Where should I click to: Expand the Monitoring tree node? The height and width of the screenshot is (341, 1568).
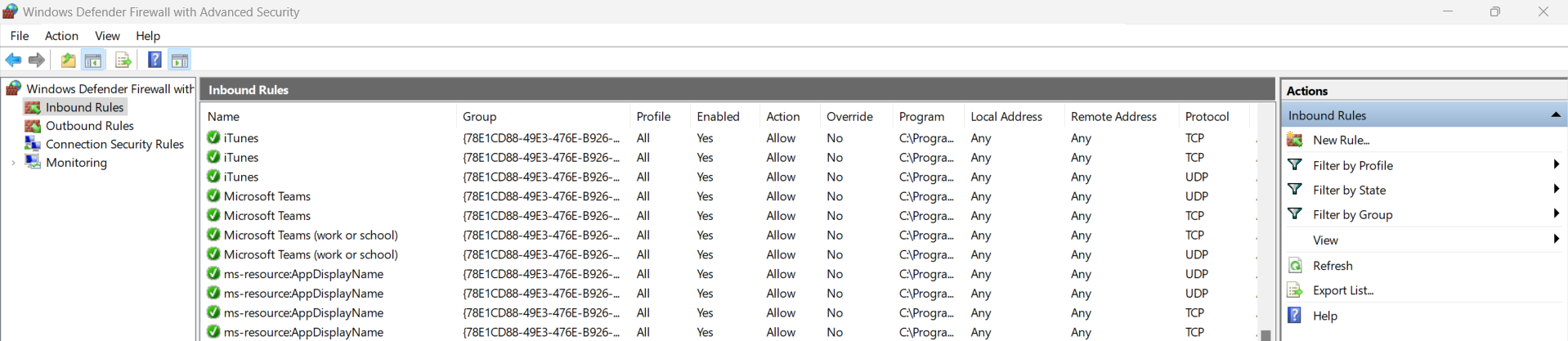tap(13, 163)
